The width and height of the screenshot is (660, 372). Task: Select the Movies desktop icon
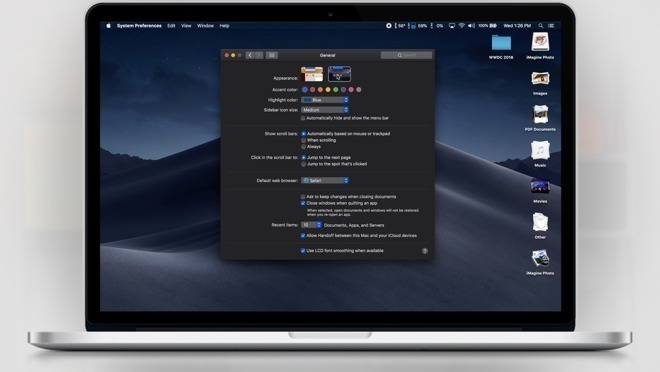pyautogui.click(x=540, y=186)
